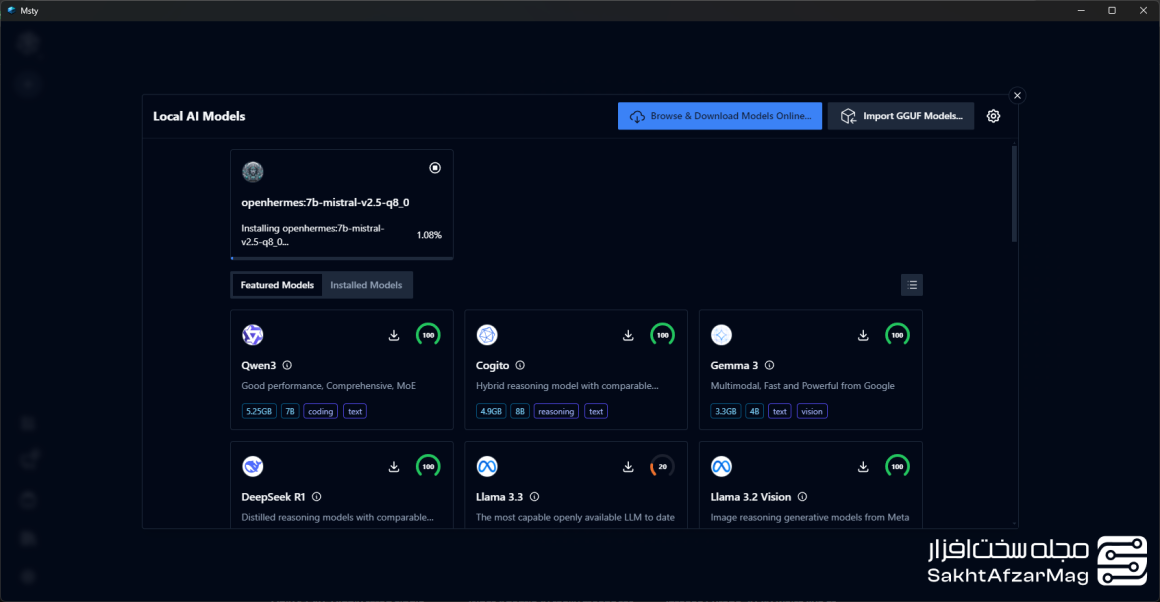
Task: Click the Cogito logo icon
Action: pyautogui.click(x=487, y=335)
